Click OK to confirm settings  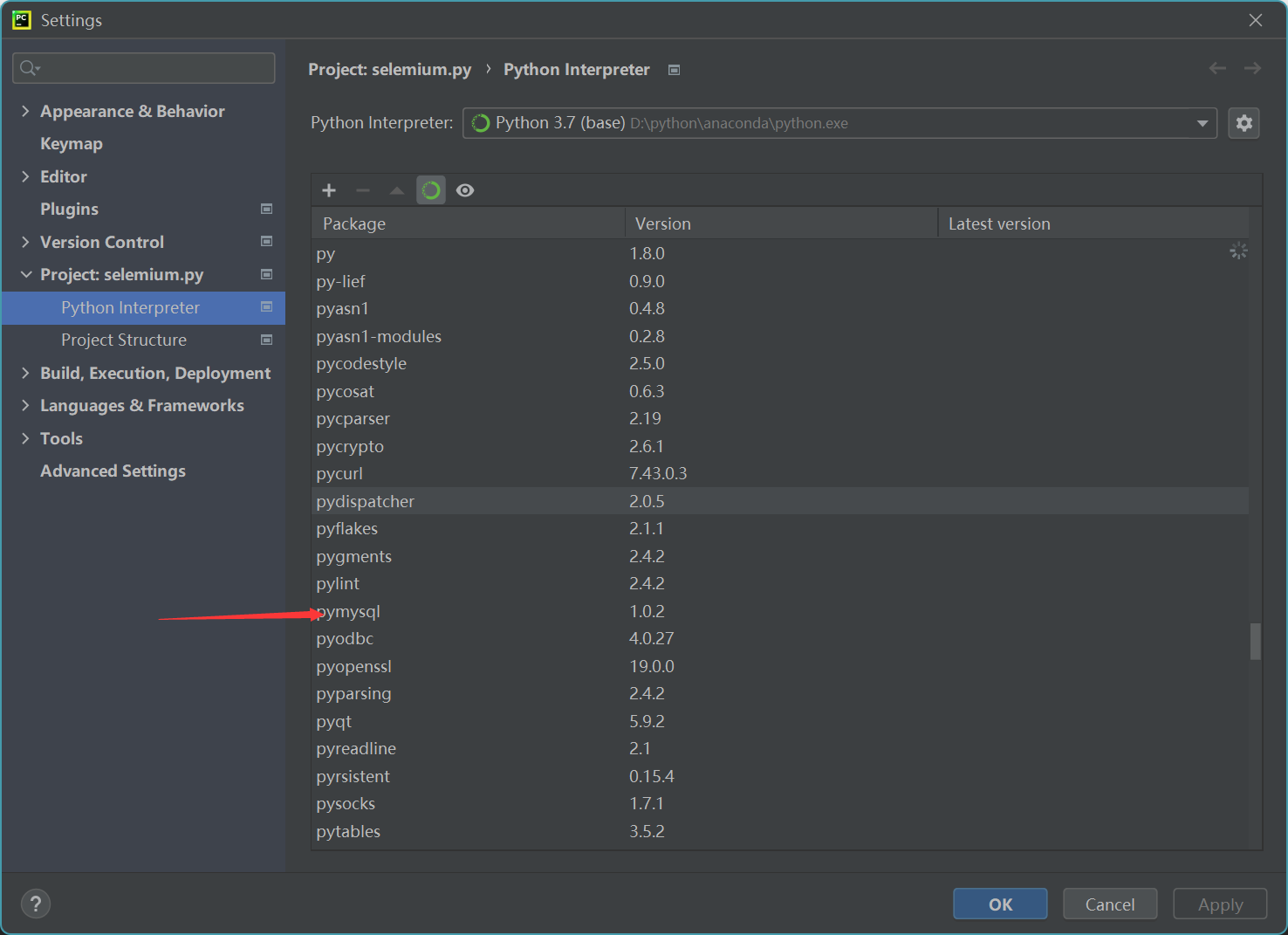pos(1000,904)
